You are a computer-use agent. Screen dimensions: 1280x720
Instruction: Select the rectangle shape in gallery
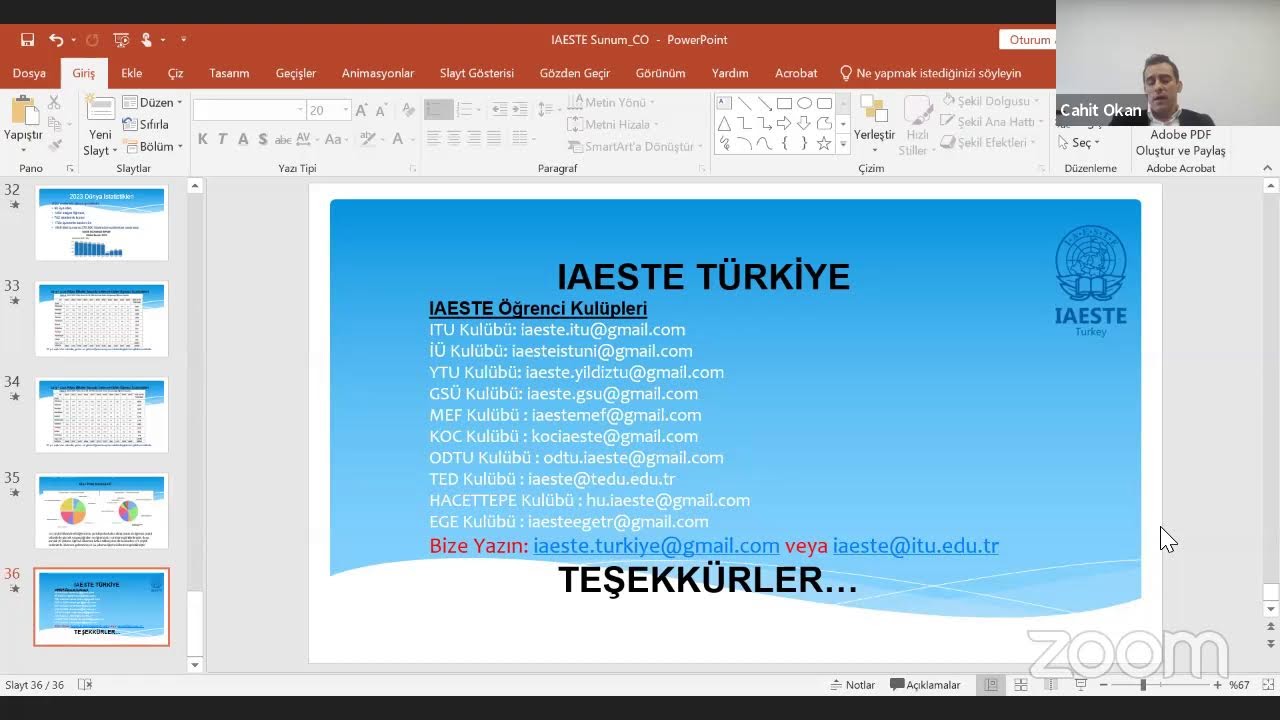(x=784, y=103)
